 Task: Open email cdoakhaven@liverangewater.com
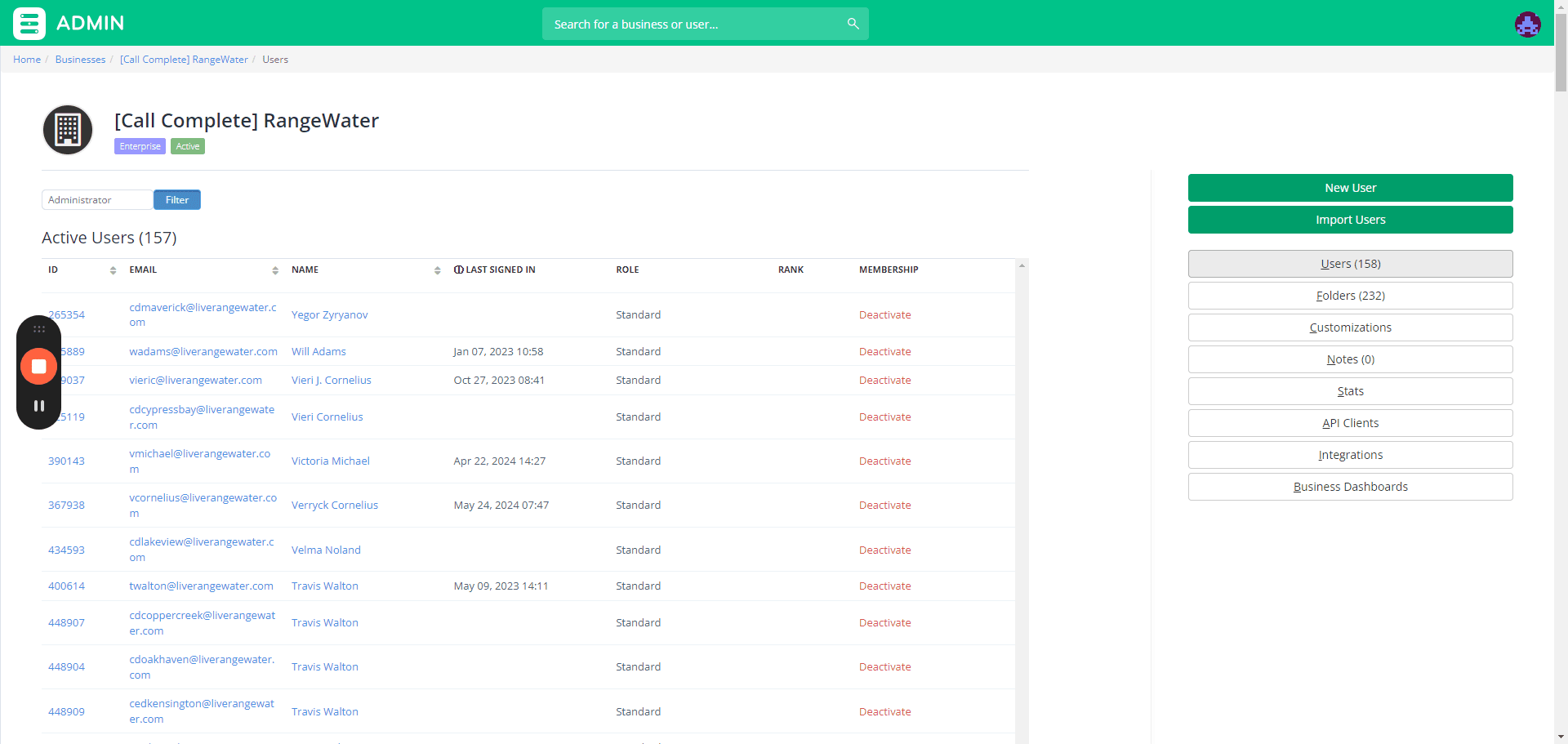(x=202, y=667)
